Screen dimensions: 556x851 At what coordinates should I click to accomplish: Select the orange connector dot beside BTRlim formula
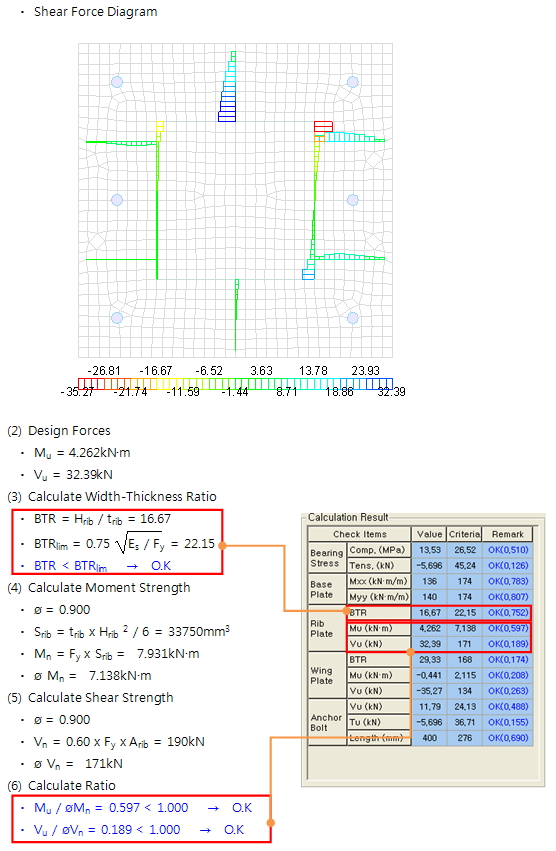click(x=223, y=545)
